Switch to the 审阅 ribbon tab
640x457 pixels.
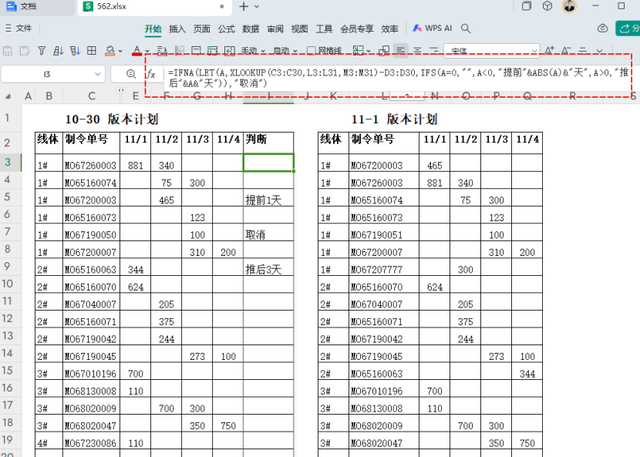point(275,29)
